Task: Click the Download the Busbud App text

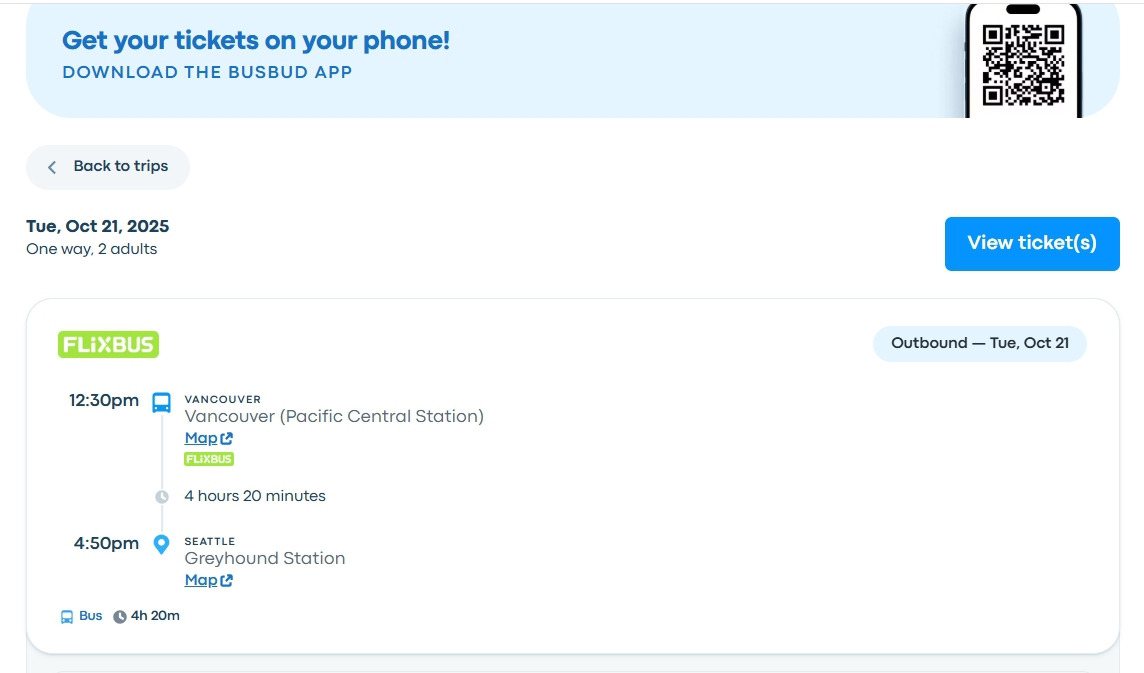Action: [x=207, y=72]
